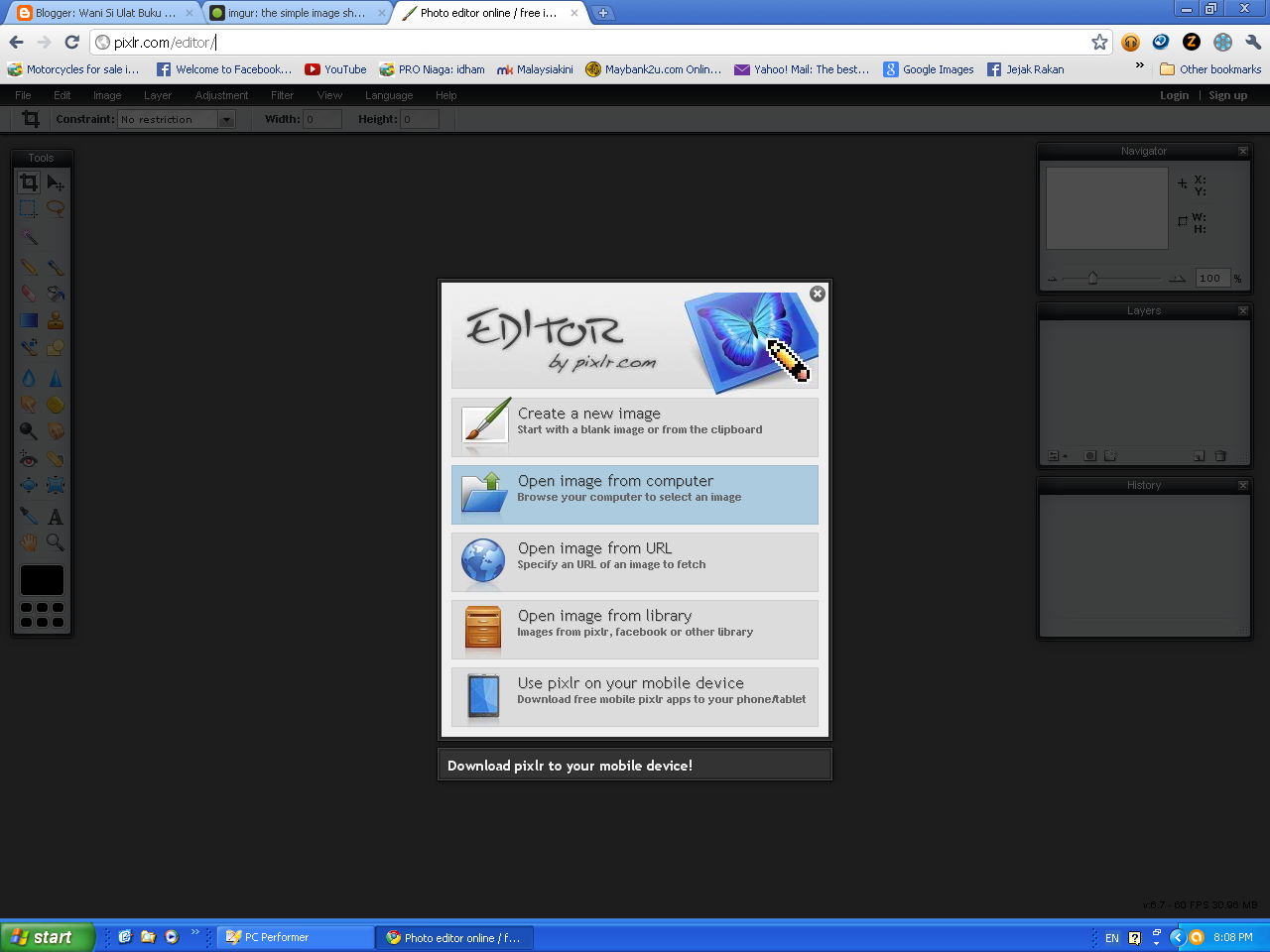Open the Help menu
Screen dimensions: 1270x952
pyautogui.click(x=446, y=95)
